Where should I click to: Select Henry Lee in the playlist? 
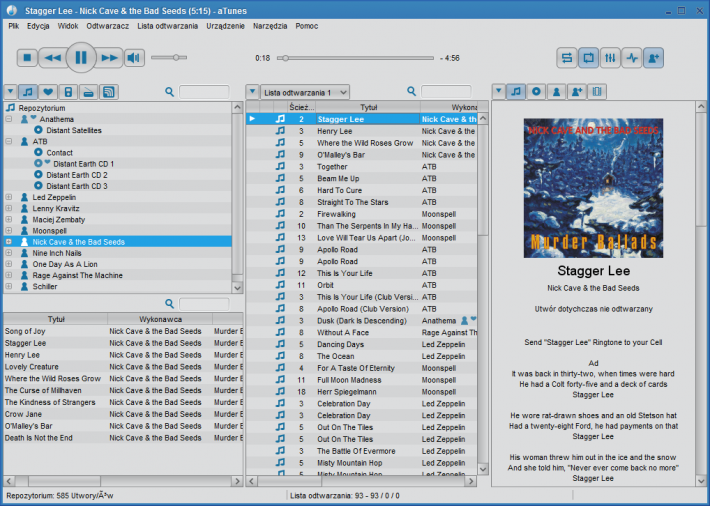(361, 131)
